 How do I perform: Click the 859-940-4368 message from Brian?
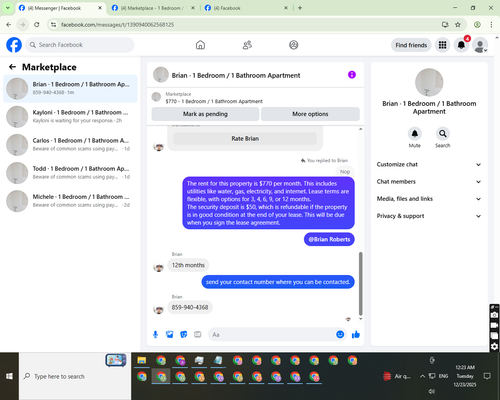190,307
